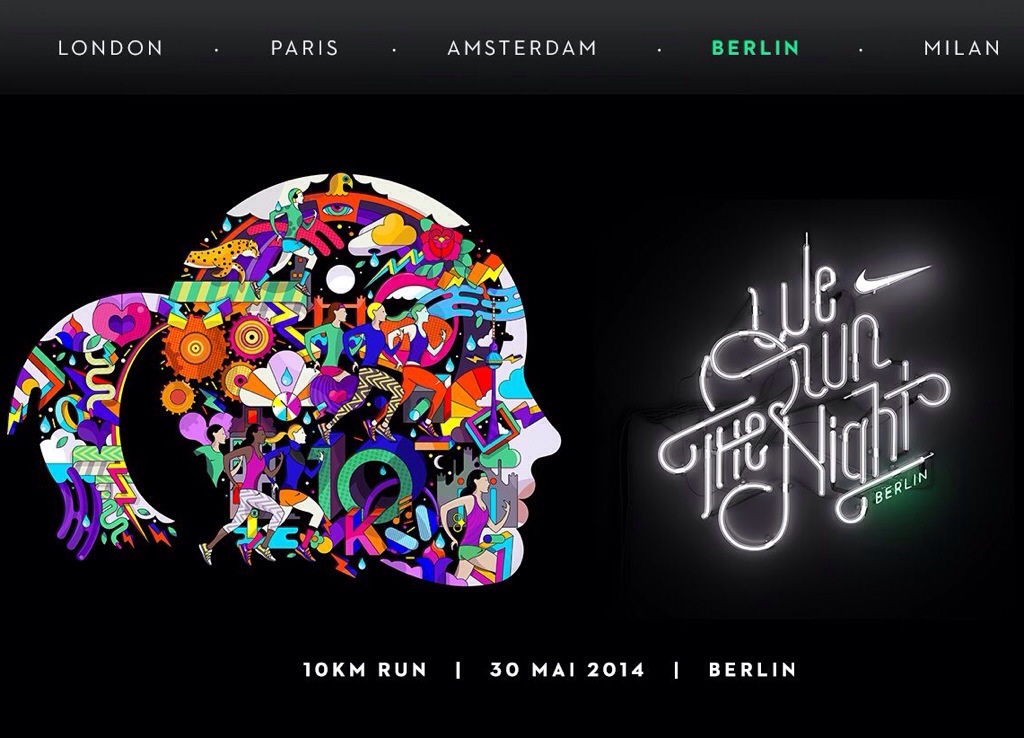Click the red rose in the illustration

[442, 240]
